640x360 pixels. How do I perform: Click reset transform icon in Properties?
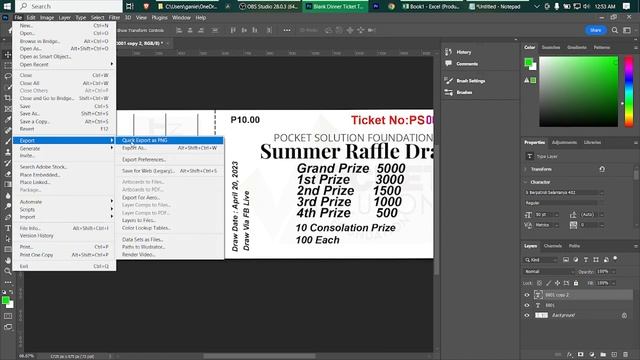[x=602, y=169]
